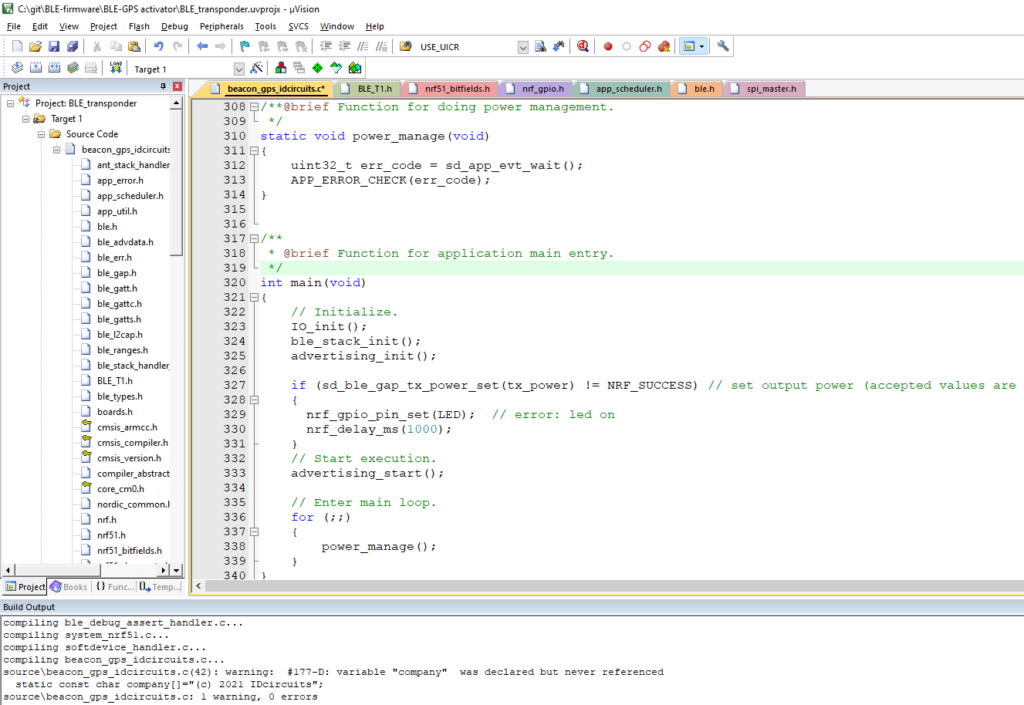Image resolution: width=1024 pixels, height=705 pixels.
Task: Open the Peripherals menu
Action: (220, 26)
